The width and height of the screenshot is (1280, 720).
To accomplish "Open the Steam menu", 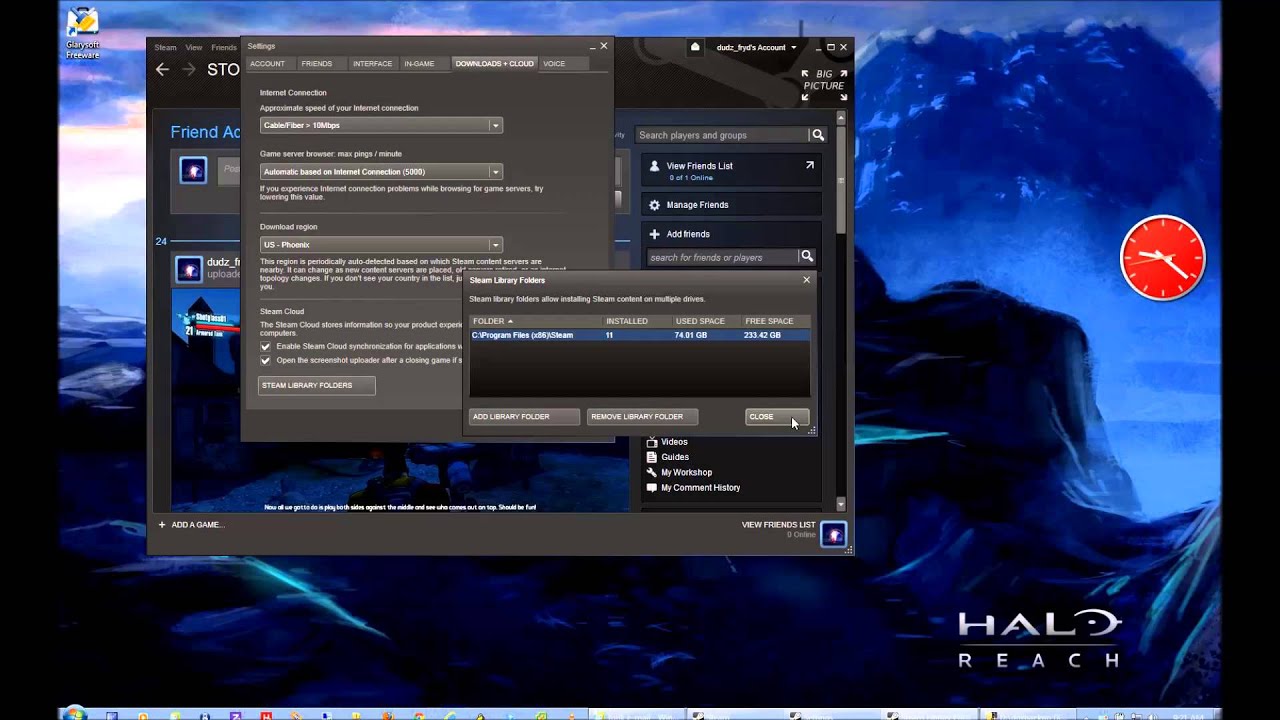I will click(165, 47).
